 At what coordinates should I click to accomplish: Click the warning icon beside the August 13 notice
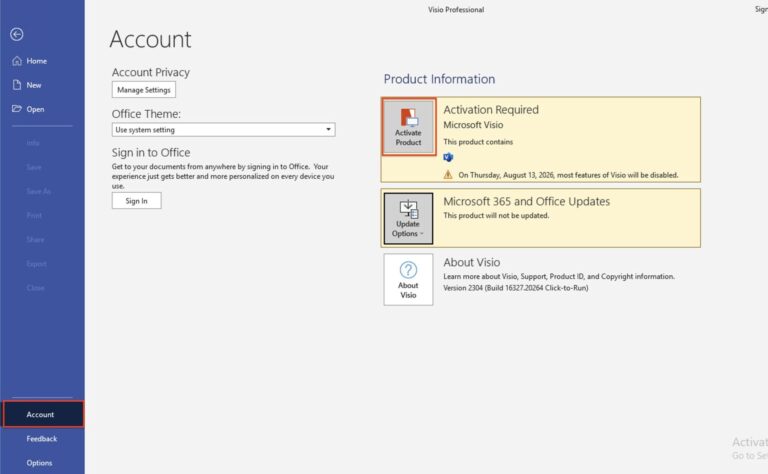point(448,175)
